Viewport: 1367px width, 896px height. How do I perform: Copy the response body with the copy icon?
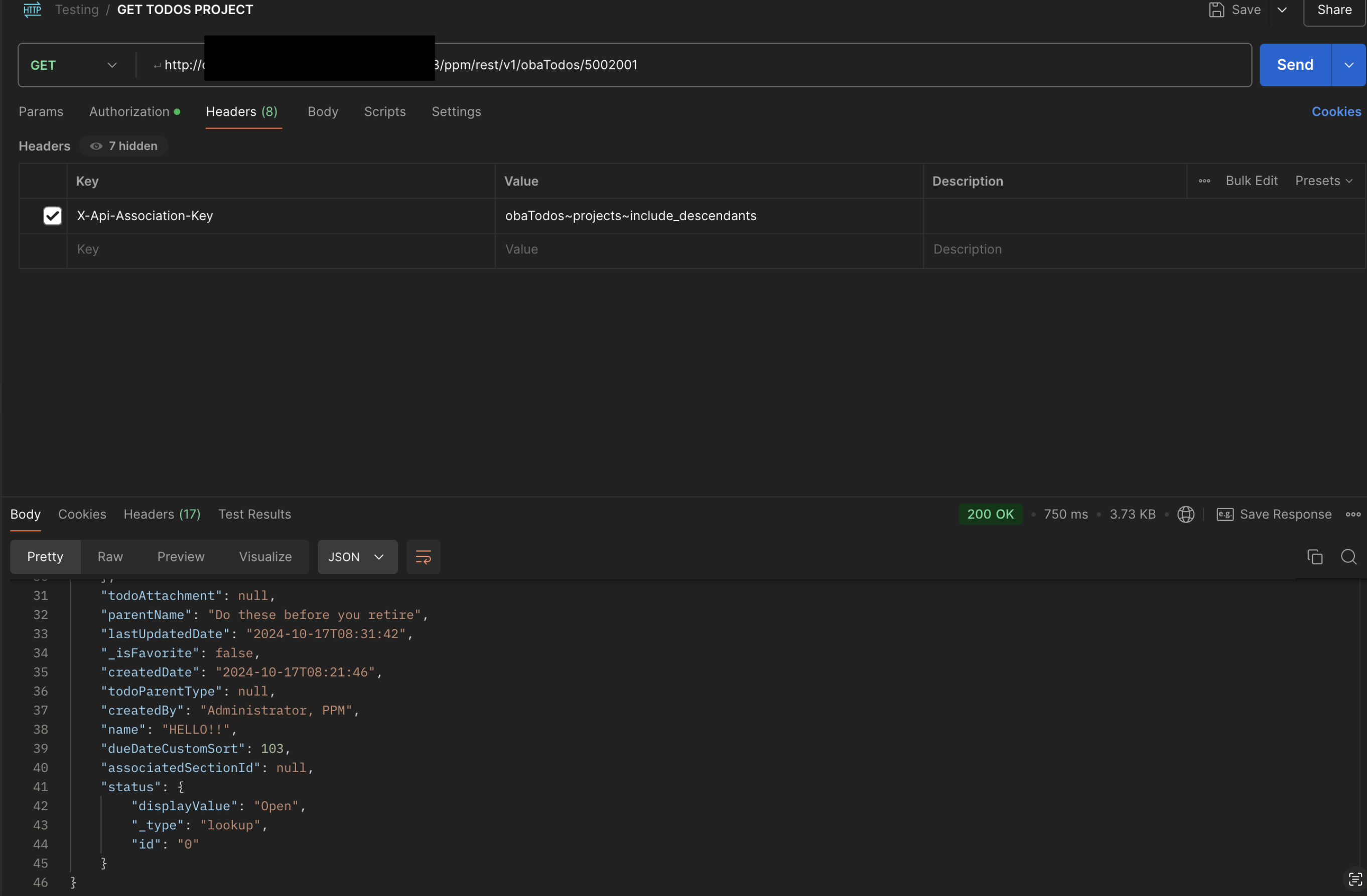(x=1314, y=556)
